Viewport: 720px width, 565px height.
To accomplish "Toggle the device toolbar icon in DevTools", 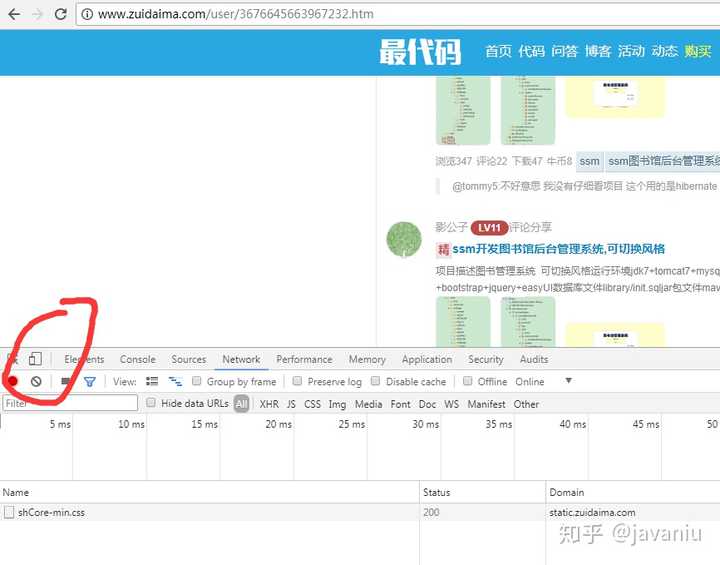I will coord(35,359).
